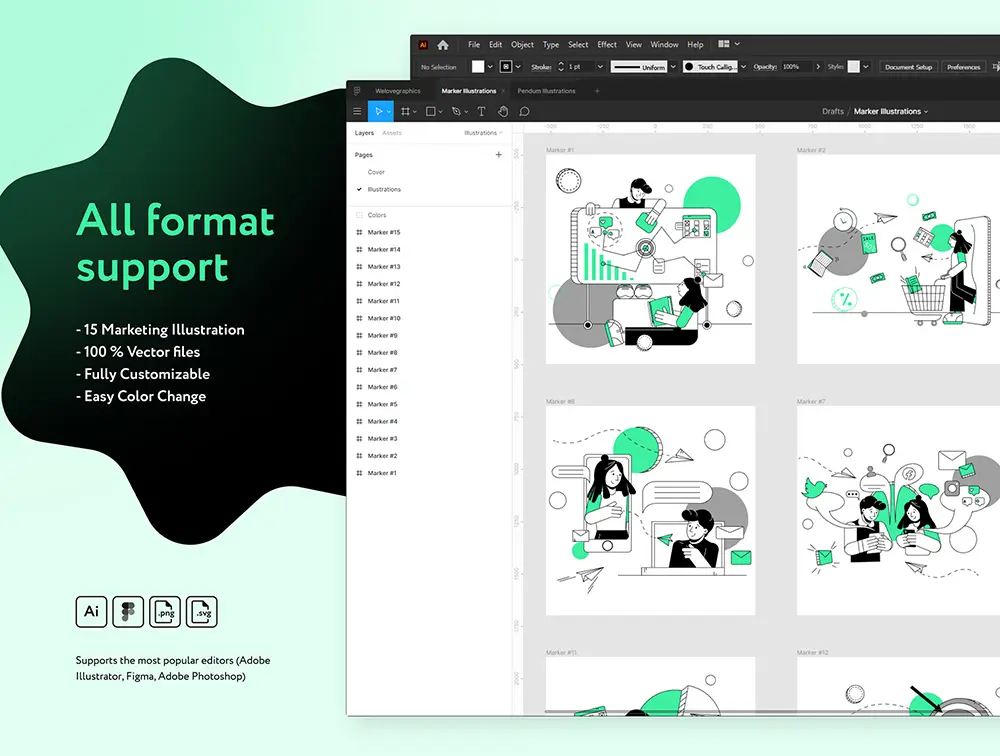Click the Document Setup button
Screen dimensions: 1000x756
click(908, 67)
